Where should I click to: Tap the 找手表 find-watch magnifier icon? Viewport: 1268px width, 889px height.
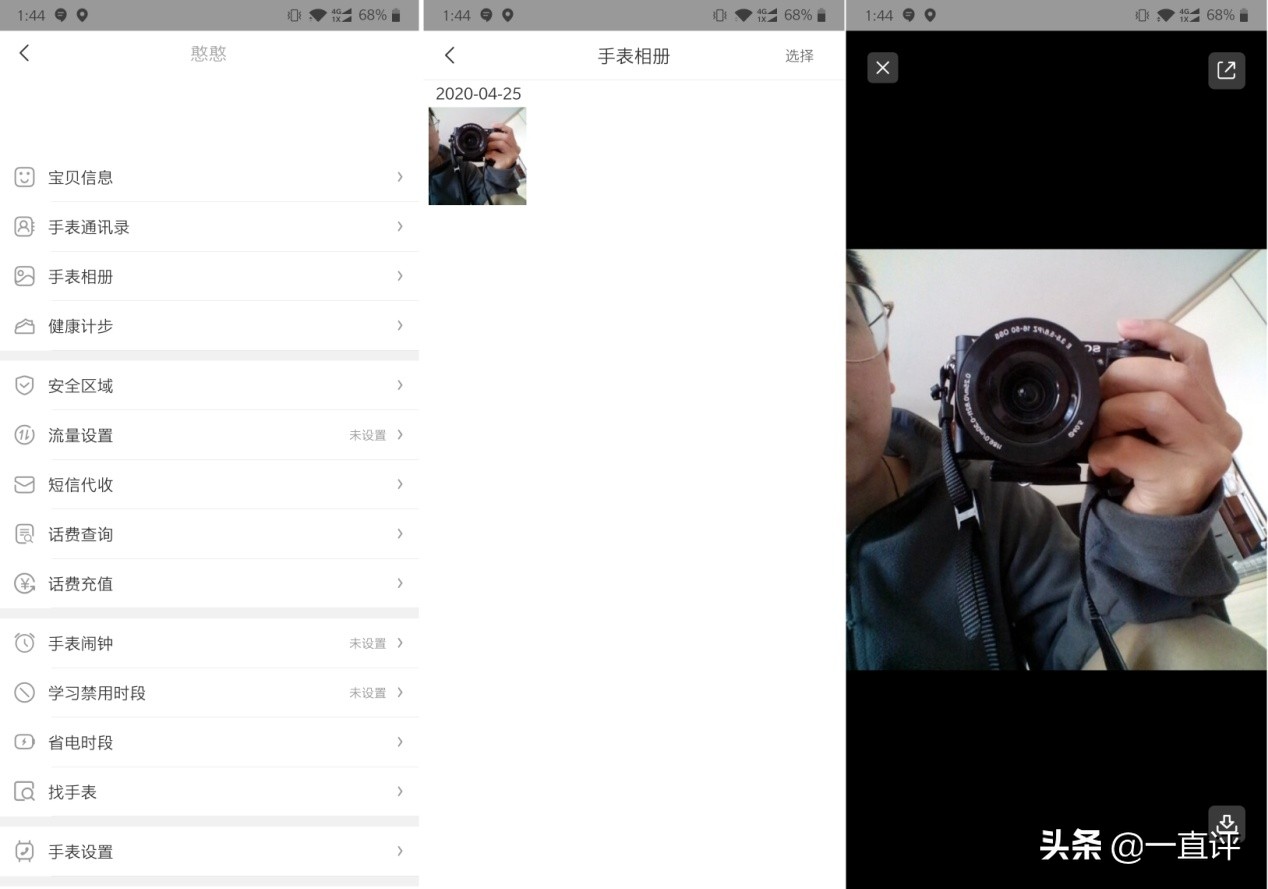(x=24, y=791)
